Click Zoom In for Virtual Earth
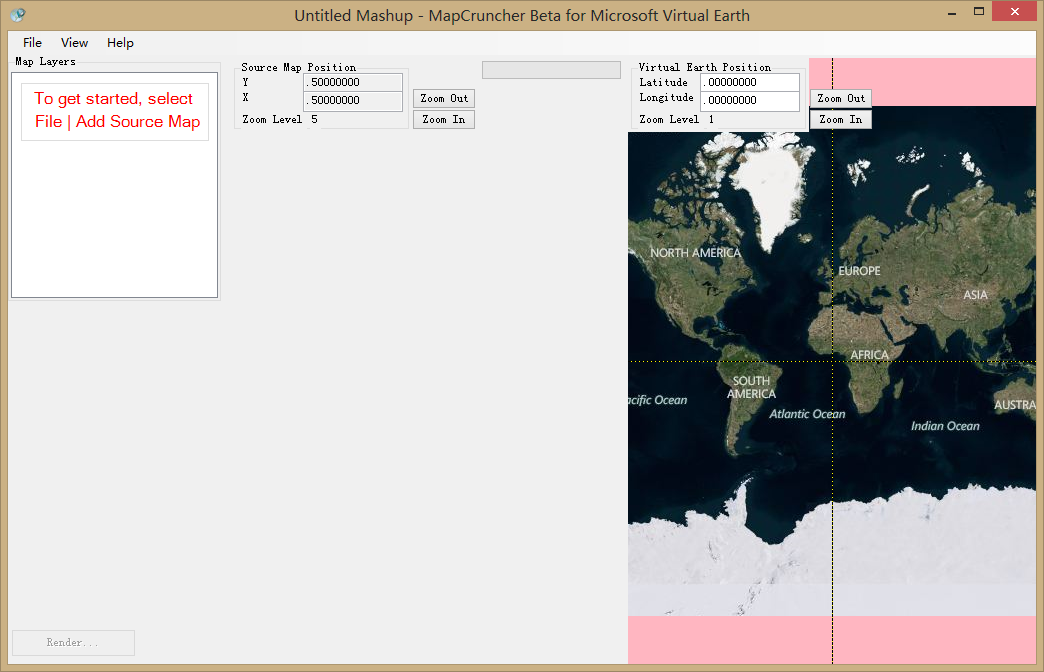The height and width of the screenshot is (672, 1044). [841, 119]
